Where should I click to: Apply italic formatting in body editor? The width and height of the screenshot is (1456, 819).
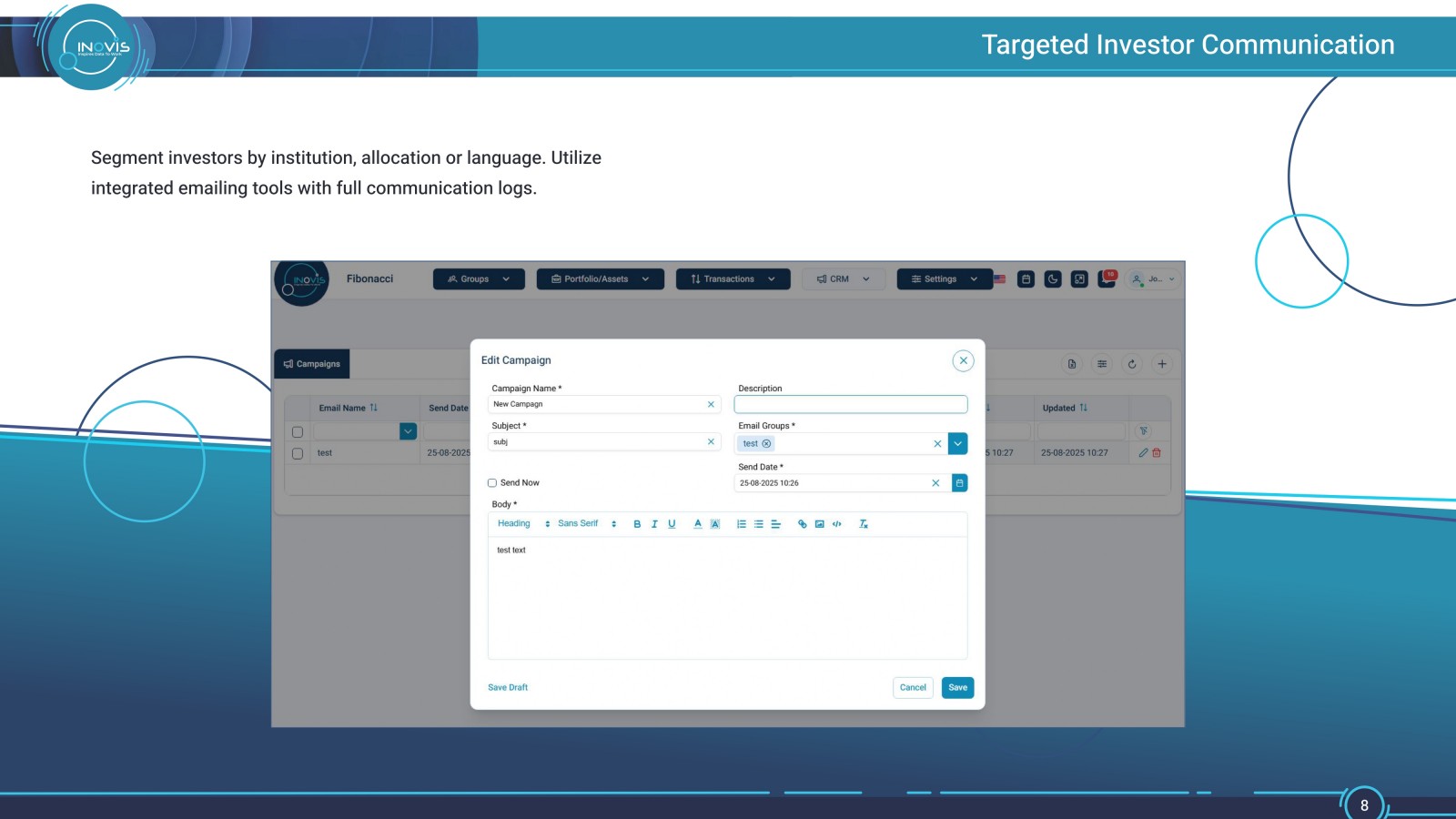[654, 524]
